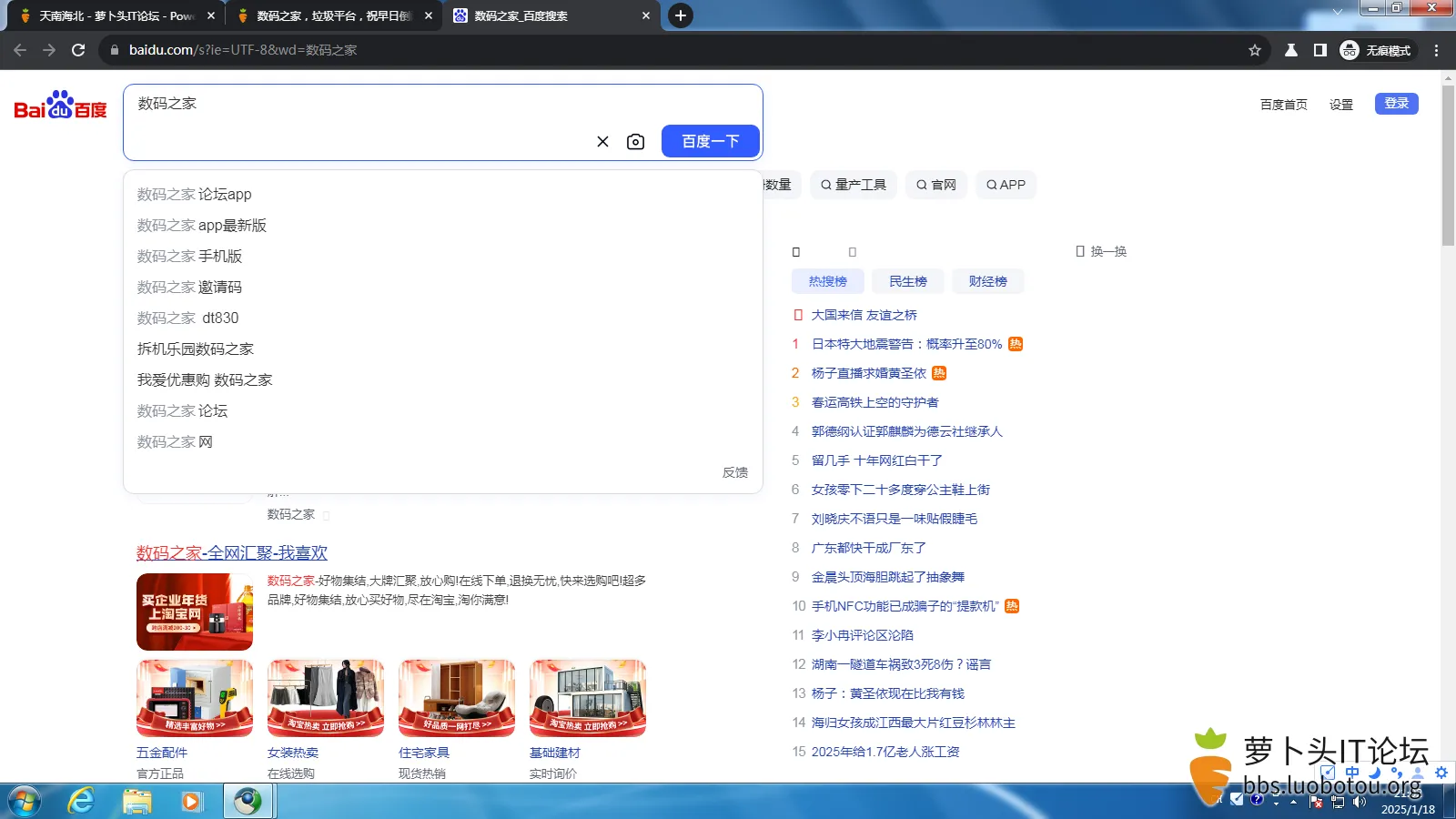Open result 数码之家-全网汇聚-我喜欢
Viewport: 1456px width, 819px height.
click(x=231, y=552)
